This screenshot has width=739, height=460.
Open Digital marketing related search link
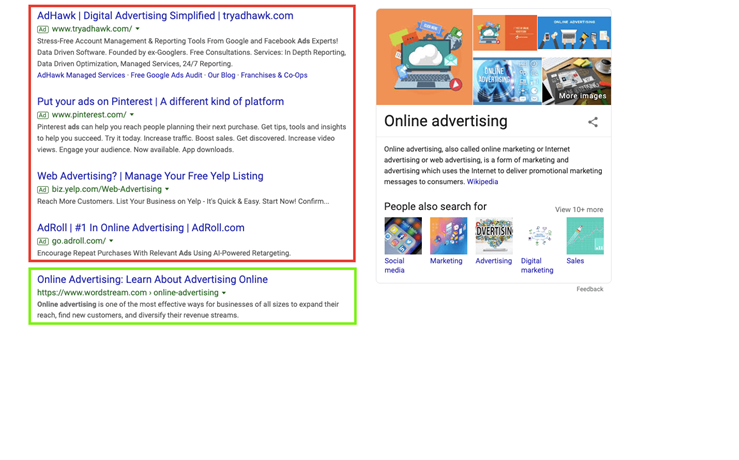(x=537, y=265)
